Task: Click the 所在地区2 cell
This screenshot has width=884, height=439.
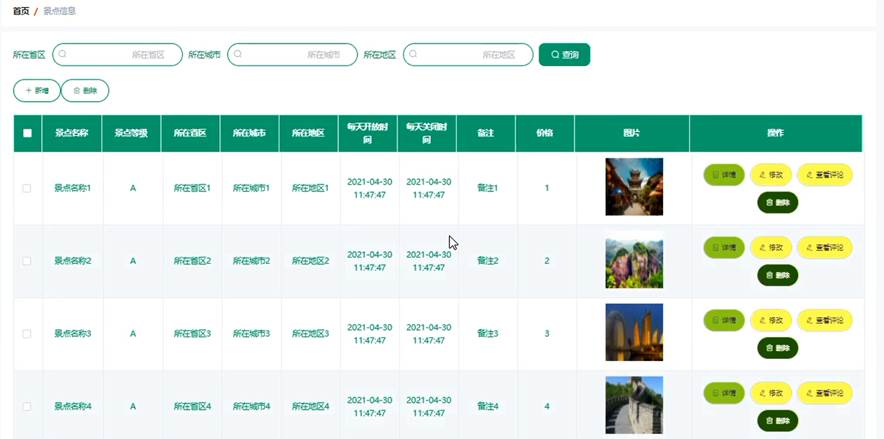Action: (311, 261)
